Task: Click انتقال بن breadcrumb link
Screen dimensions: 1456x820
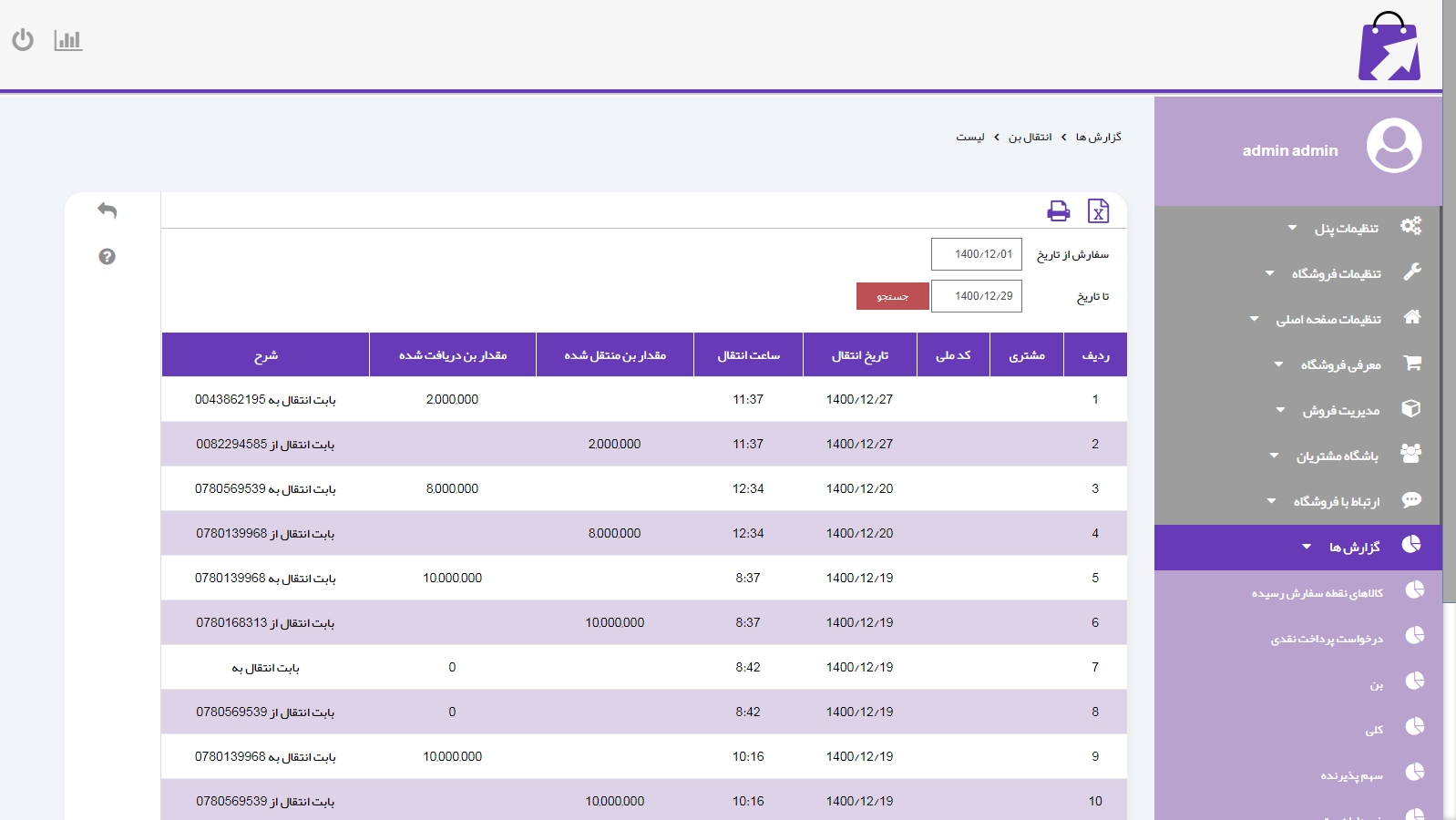Action: click(x=1030, y=137)
